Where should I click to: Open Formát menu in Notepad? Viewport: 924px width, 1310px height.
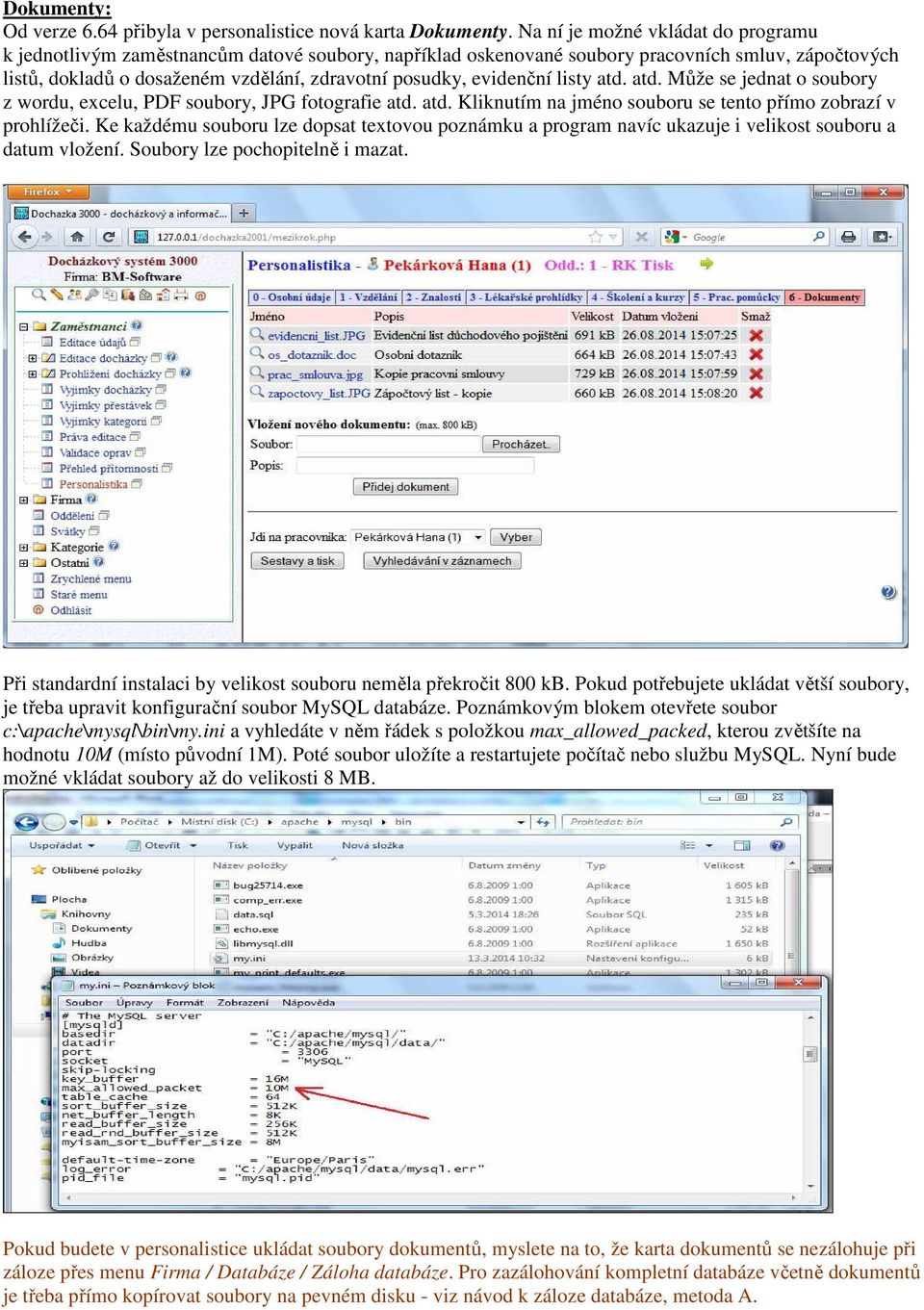click(x=185, y=1002)
